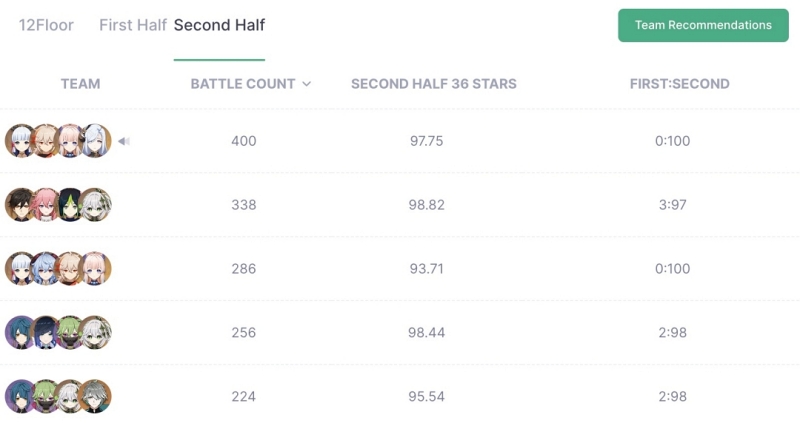The height and width of the screenshot is (423, 800).
Task: Click the speaker arrow icon beside first team
Action: pos(123,141)
